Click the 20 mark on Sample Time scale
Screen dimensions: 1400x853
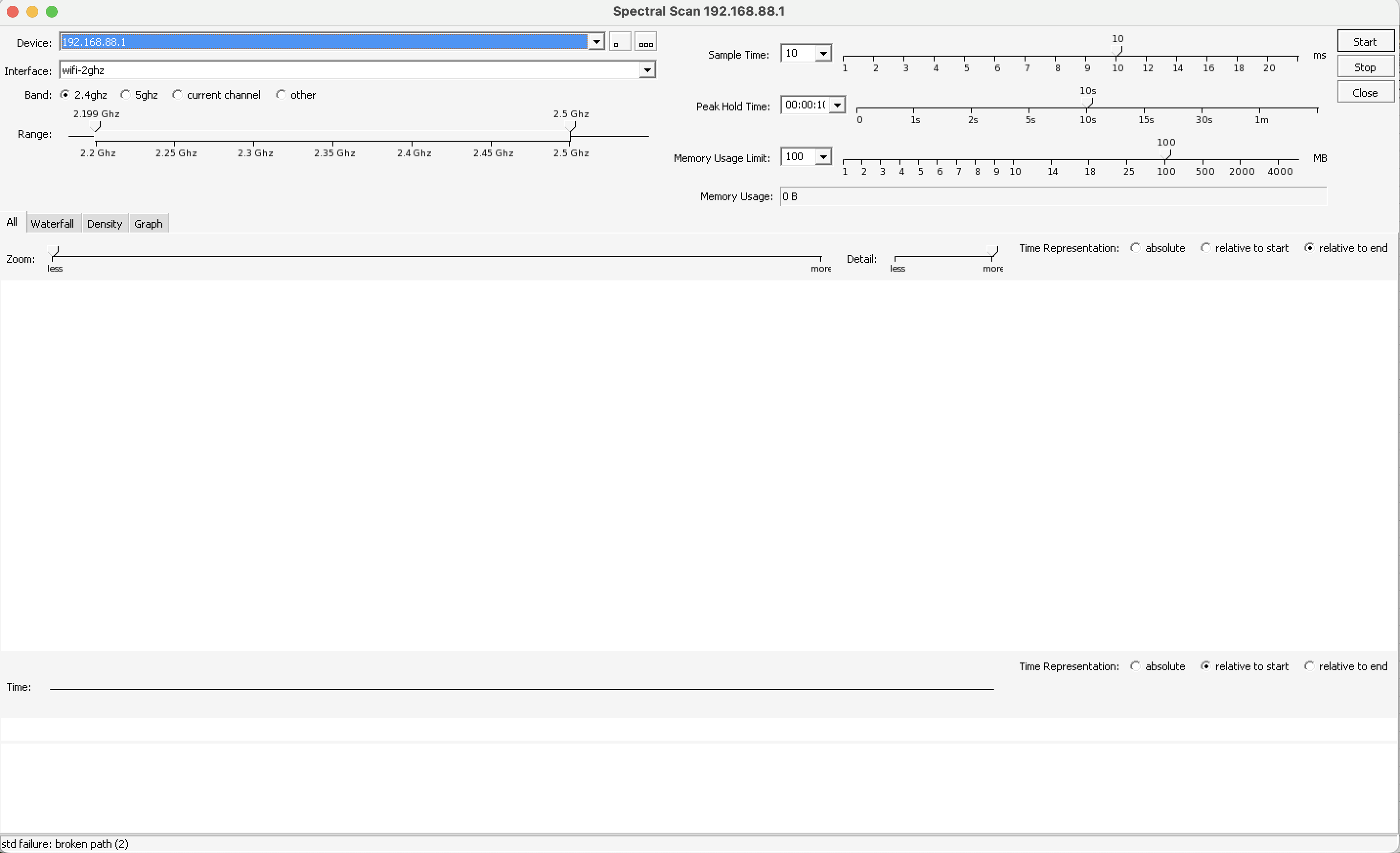pos(1269,68)
